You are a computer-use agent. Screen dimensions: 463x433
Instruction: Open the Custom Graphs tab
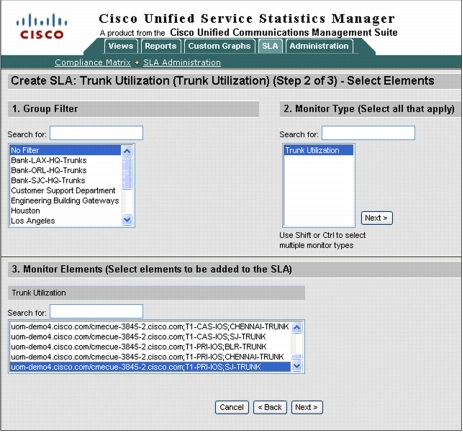click(219, 46)
